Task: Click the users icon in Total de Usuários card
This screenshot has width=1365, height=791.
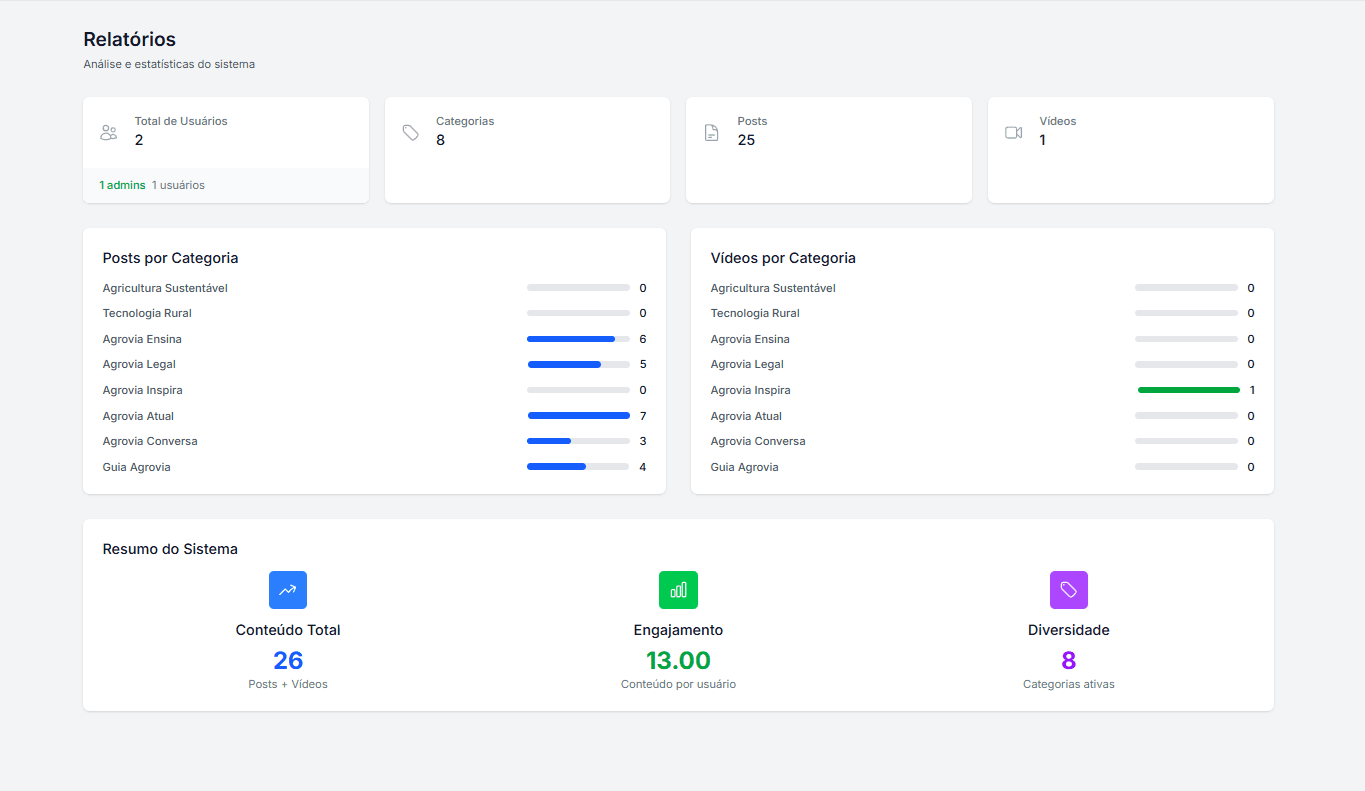Action: point(109,132)
